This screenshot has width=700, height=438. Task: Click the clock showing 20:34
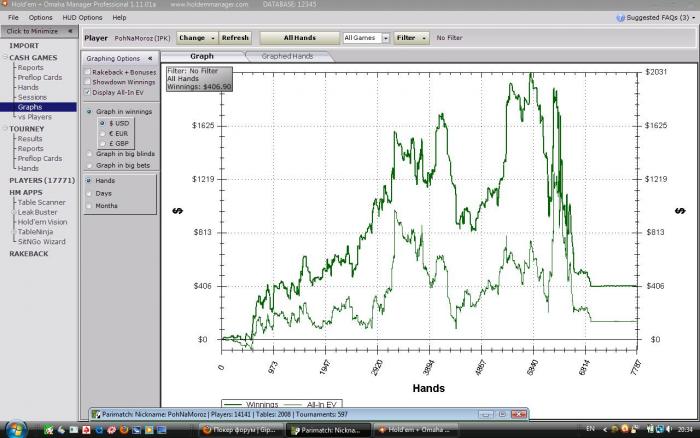point(685,430)
